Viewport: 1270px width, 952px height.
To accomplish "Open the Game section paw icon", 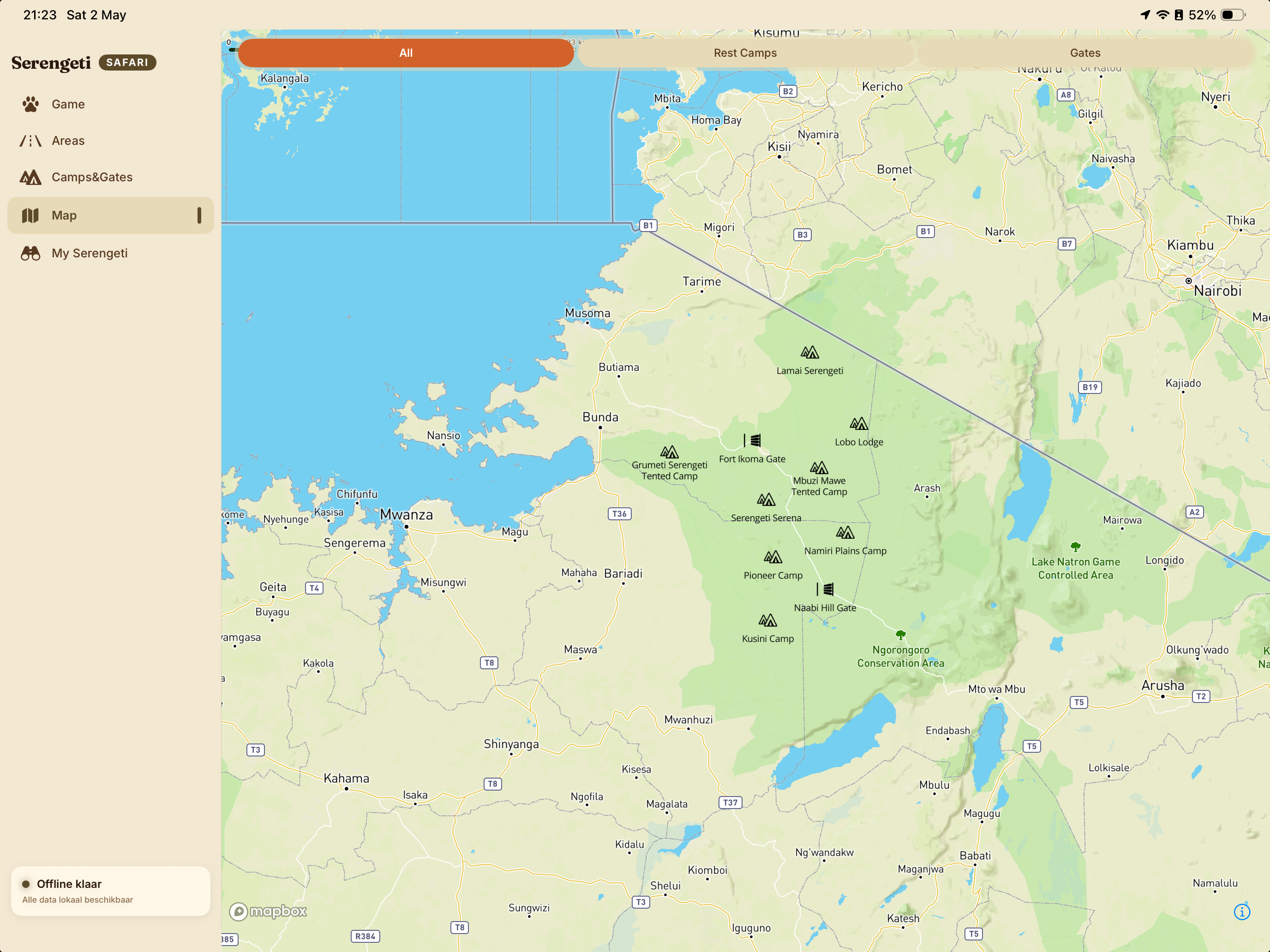I will click(30, 104).
